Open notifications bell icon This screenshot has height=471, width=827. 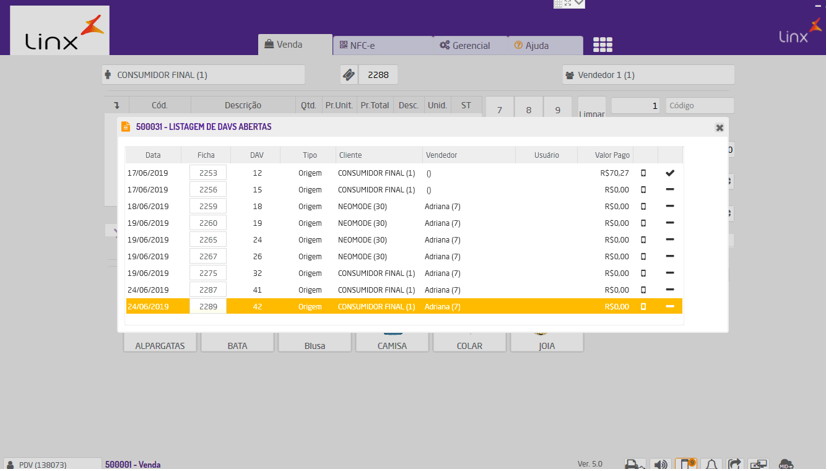[x=711, y=464]
